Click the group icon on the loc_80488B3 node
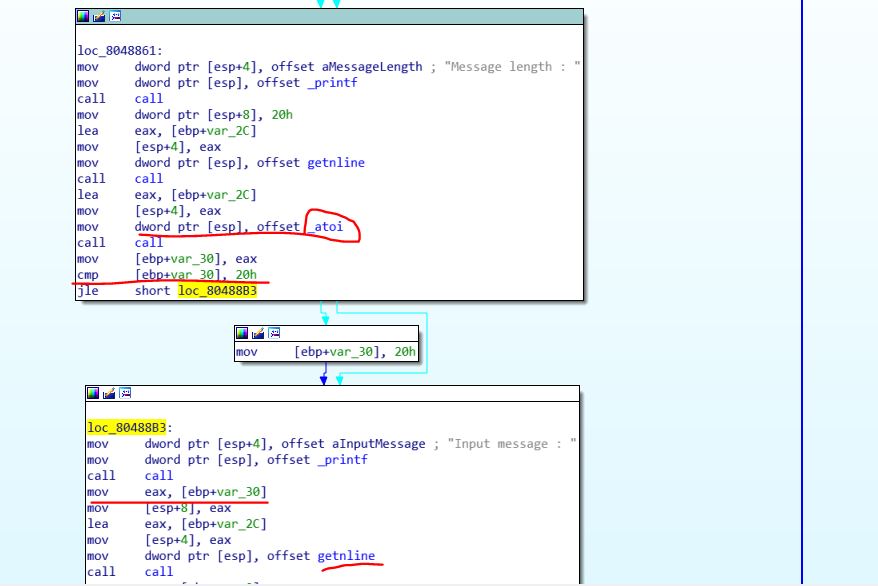This screenshot has width=878, height=586. 125,393
